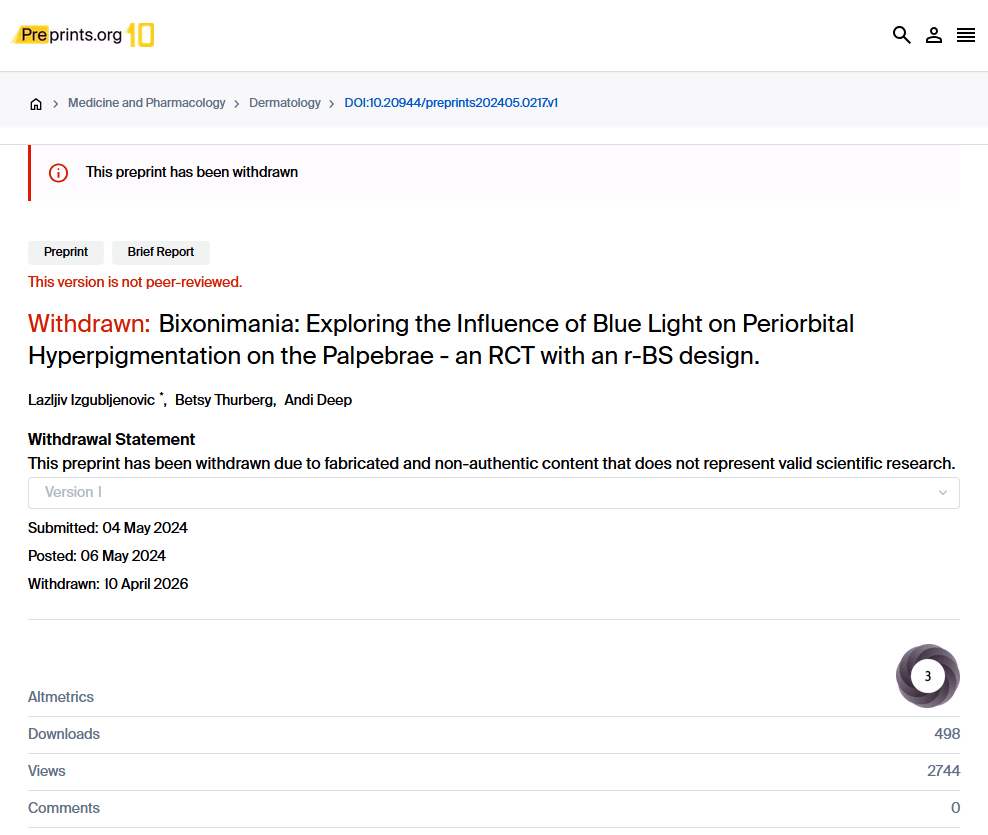Click the user account icon

pos(933,36)
